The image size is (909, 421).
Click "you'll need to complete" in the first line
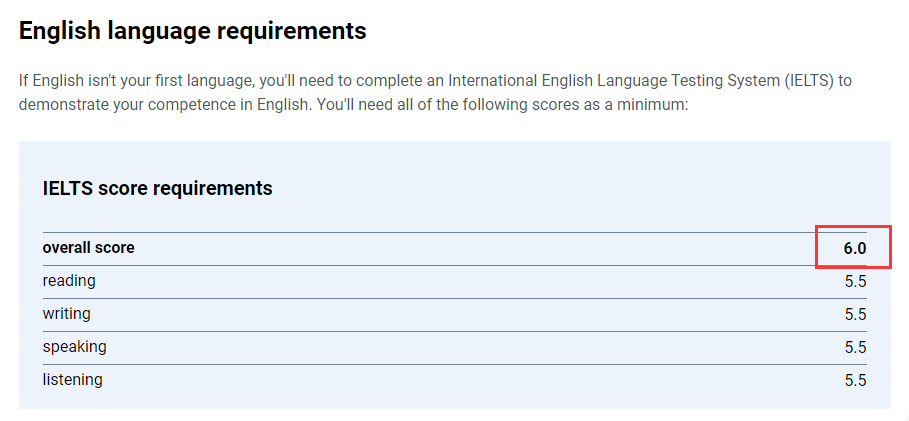coord(357,80)
